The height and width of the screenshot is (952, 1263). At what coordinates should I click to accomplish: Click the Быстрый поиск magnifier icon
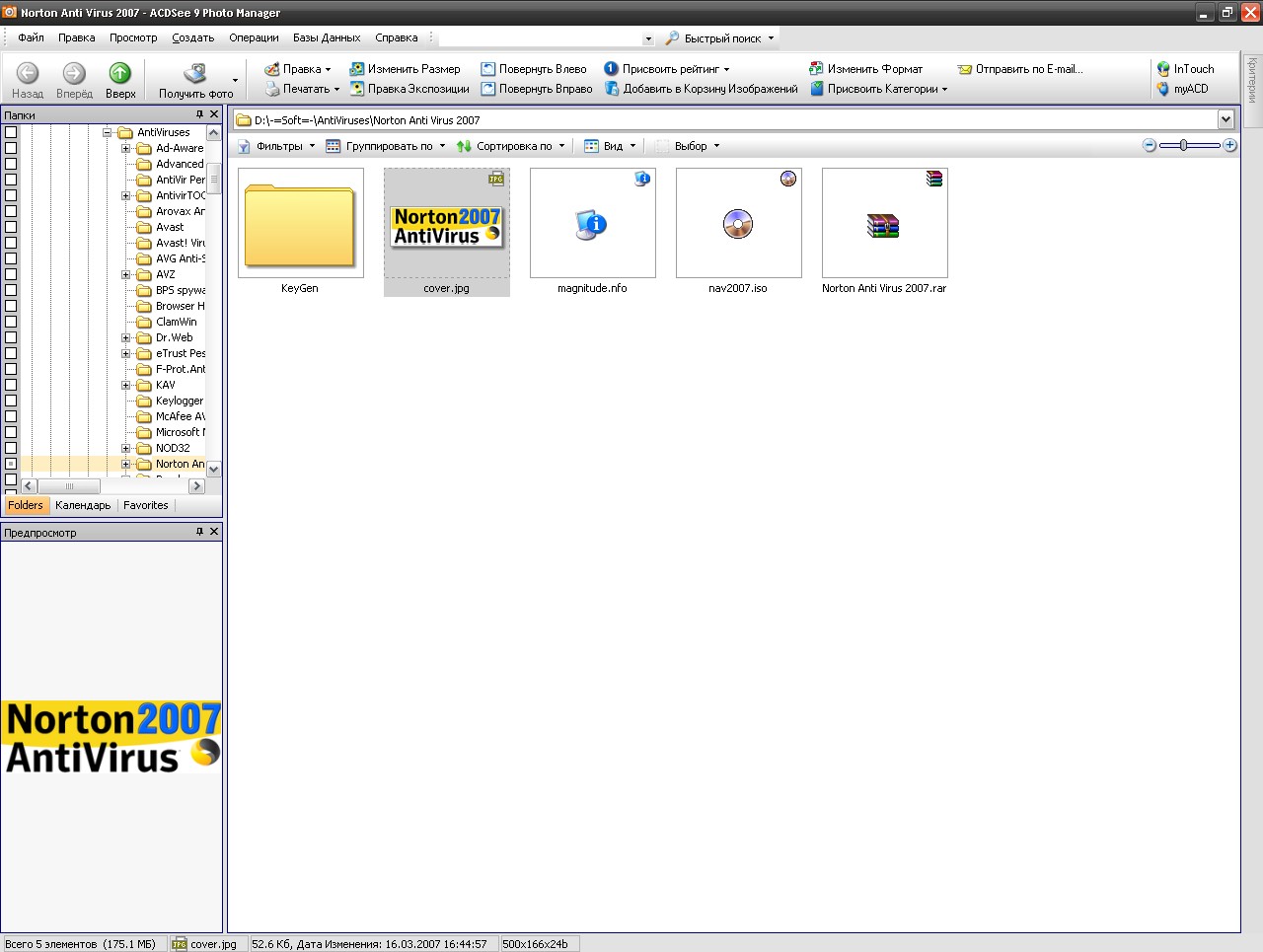coord(672,38)
